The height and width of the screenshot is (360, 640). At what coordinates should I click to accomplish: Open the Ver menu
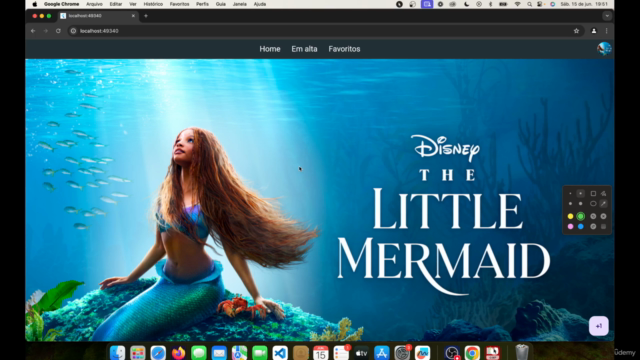coord(133,4)
